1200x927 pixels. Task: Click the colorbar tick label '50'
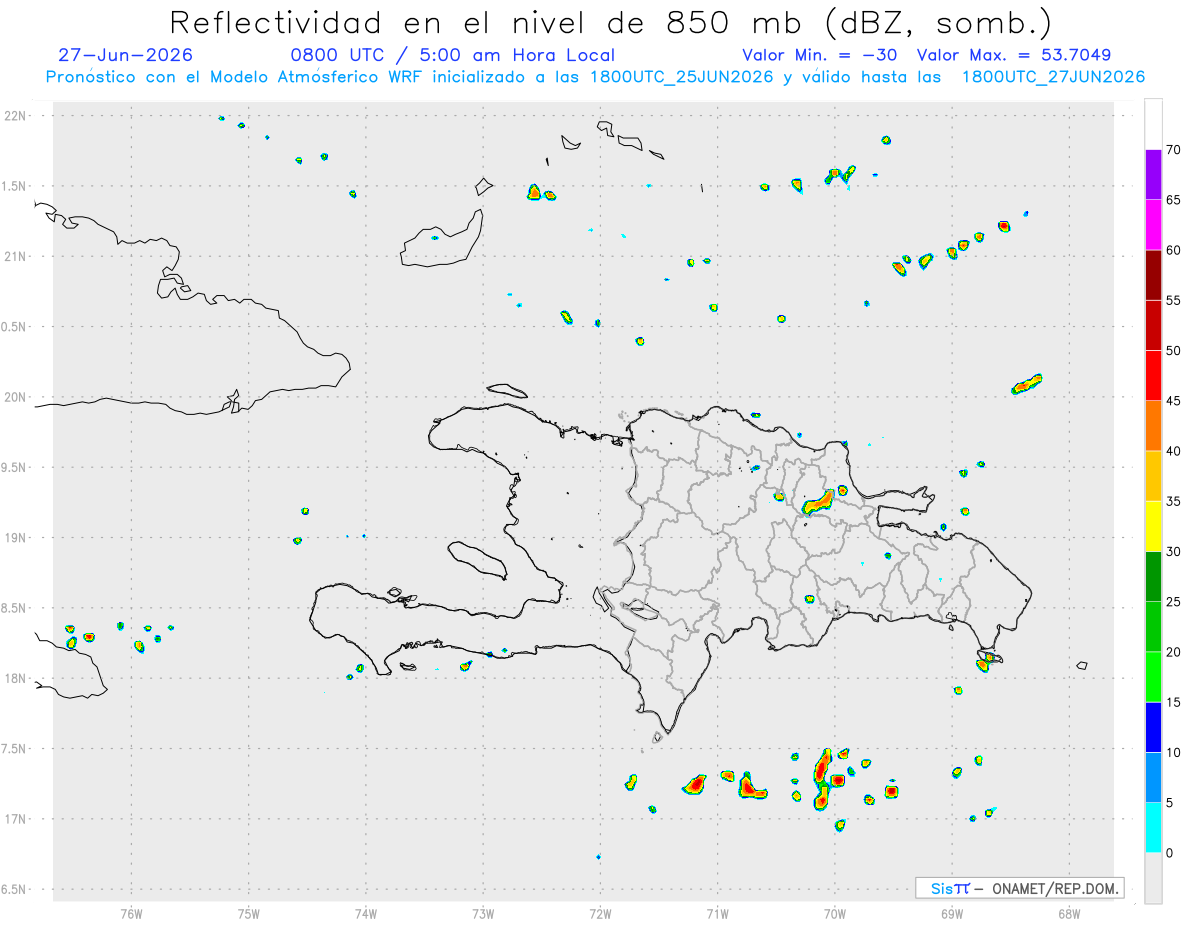click(x=1173, y=351)
